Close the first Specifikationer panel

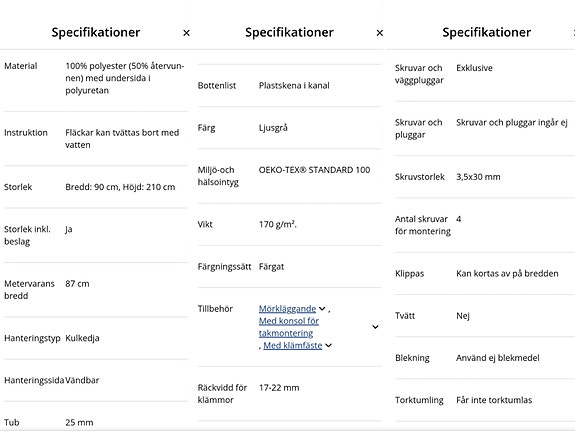(x=186, y=33)
